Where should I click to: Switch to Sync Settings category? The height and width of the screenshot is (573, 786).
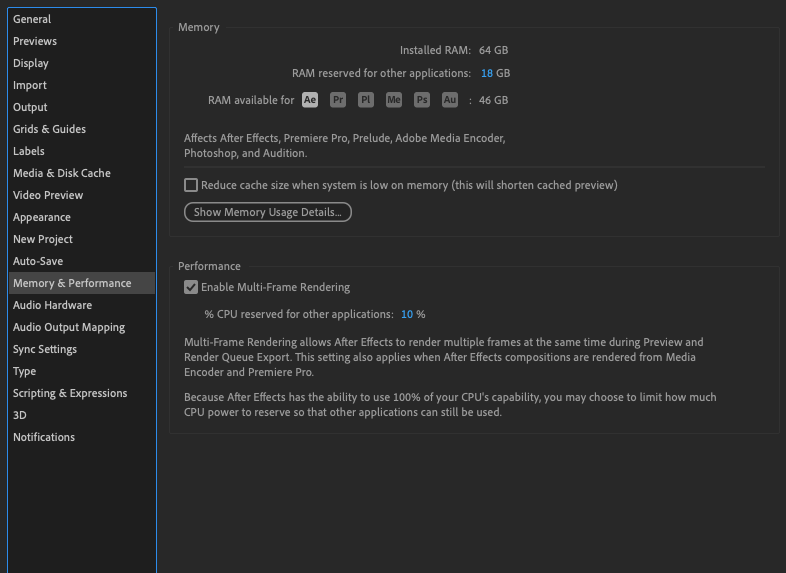pos(45,349)
